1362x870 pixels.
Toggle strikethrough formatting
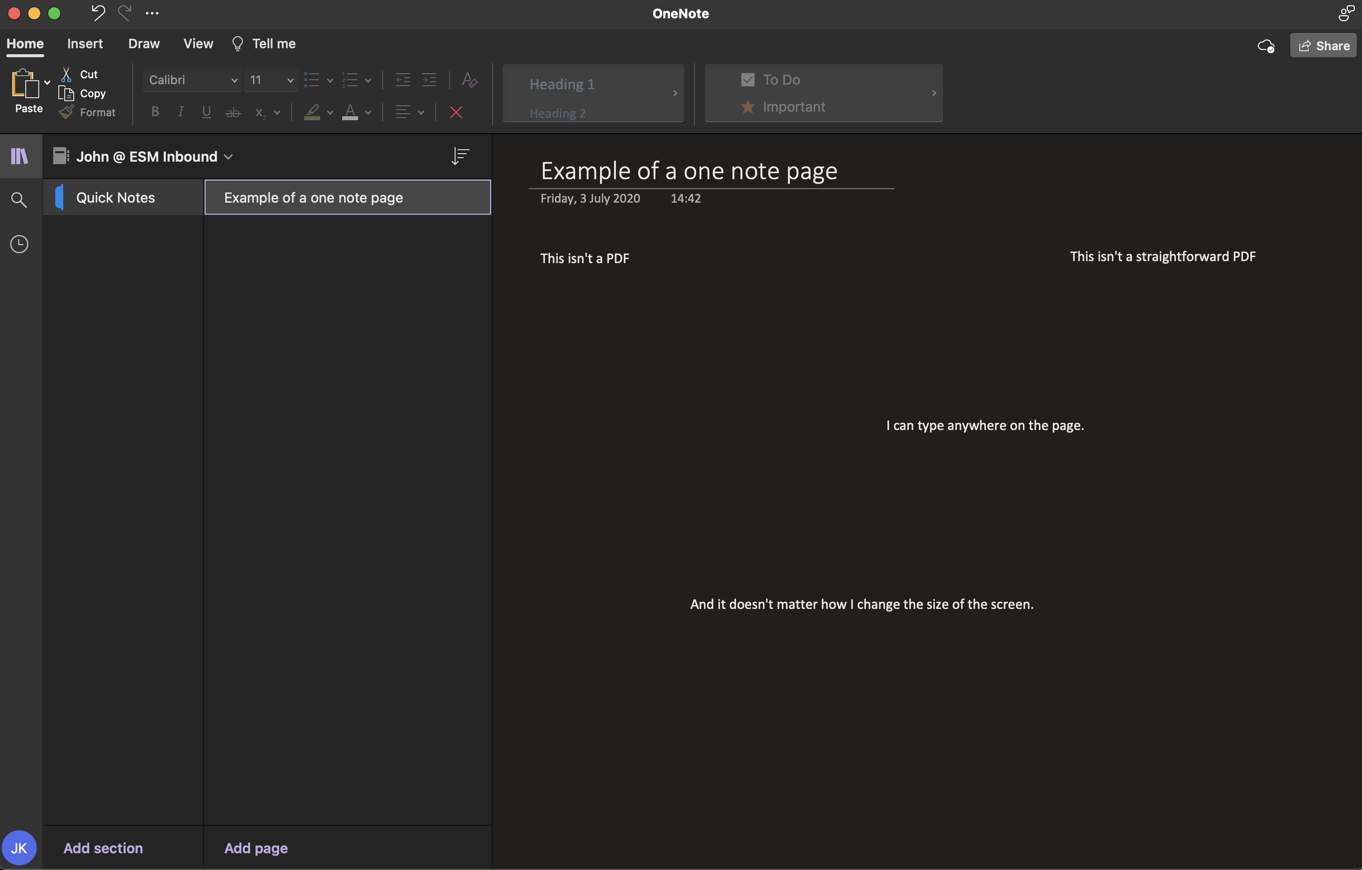pos(233,112)
